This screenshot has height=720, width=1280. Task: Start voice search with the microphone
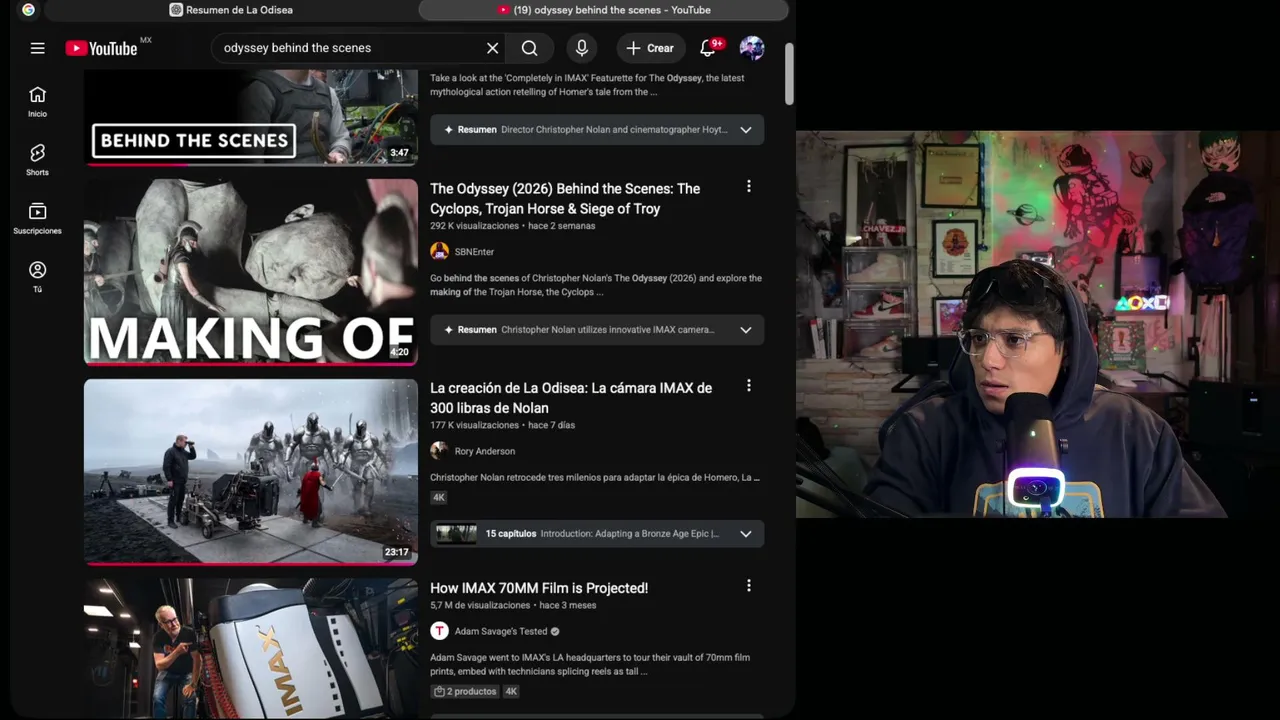(582, 48)
